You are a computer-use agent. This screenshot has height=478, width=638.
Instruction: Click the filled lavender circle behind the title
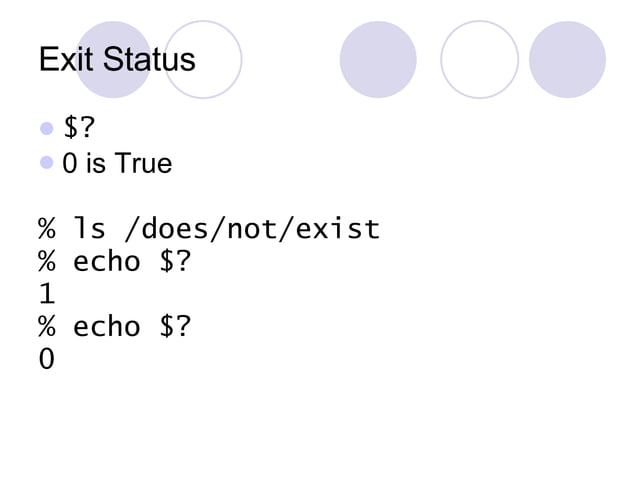114,59
